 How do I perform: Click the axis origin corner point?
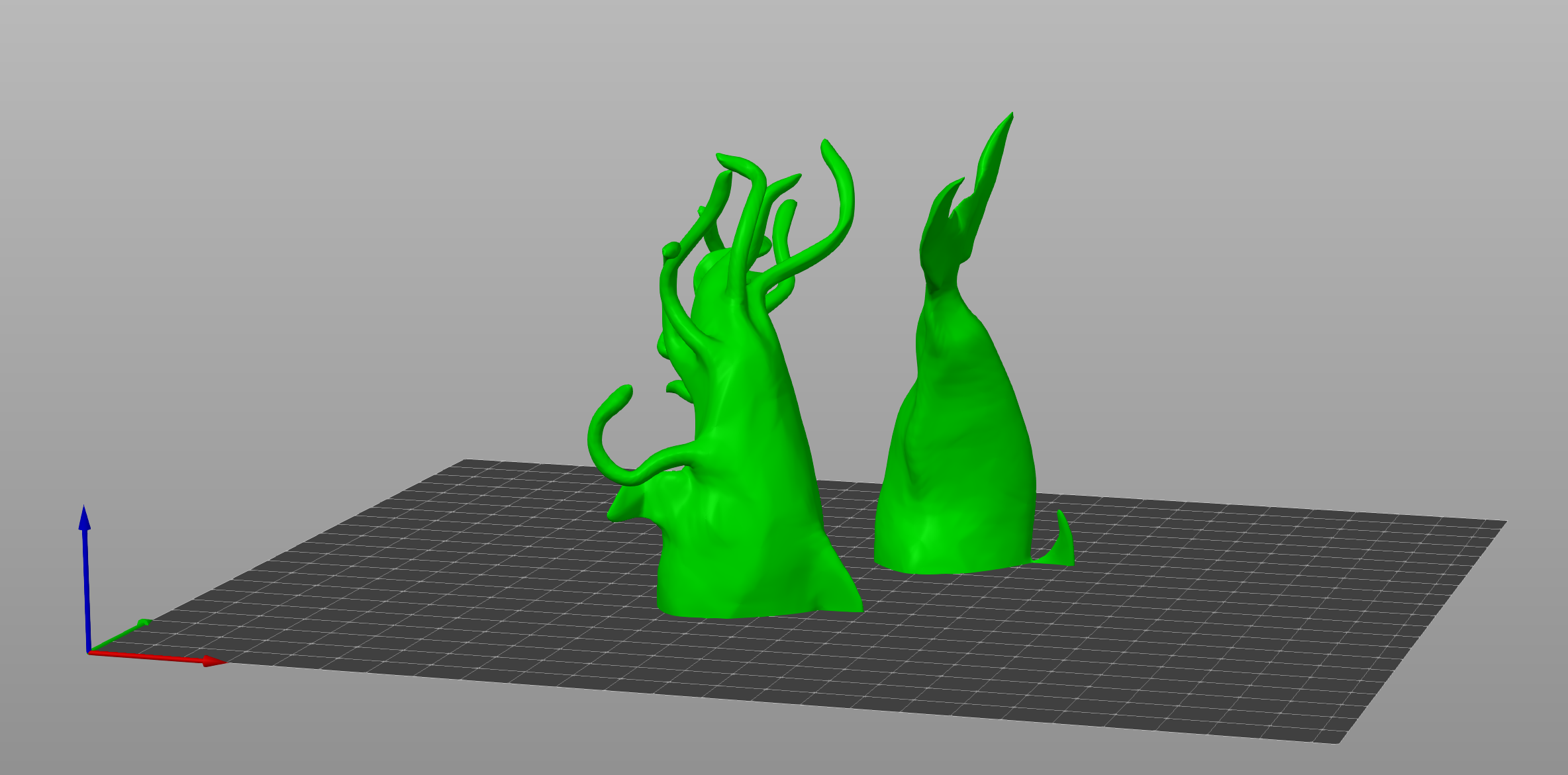tap(89, 653)
